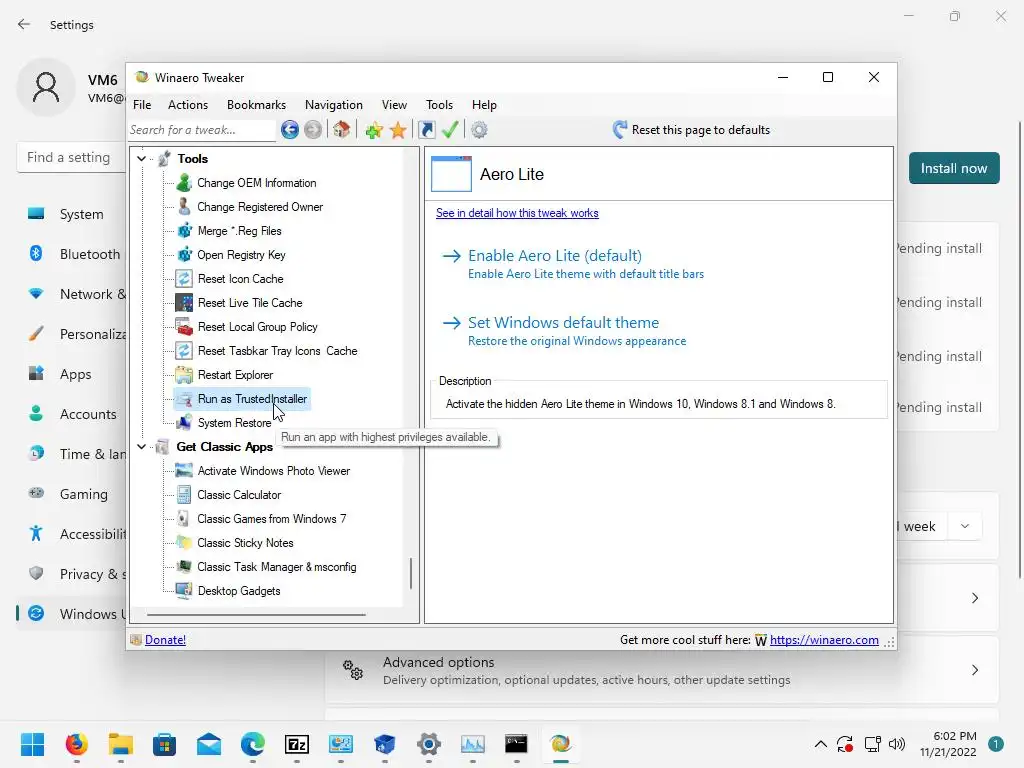Image resolution: width=1024 pixels, height=768 pixels.
Task: Click Enable Aero Lite (default)
Action: coord(554,255)
